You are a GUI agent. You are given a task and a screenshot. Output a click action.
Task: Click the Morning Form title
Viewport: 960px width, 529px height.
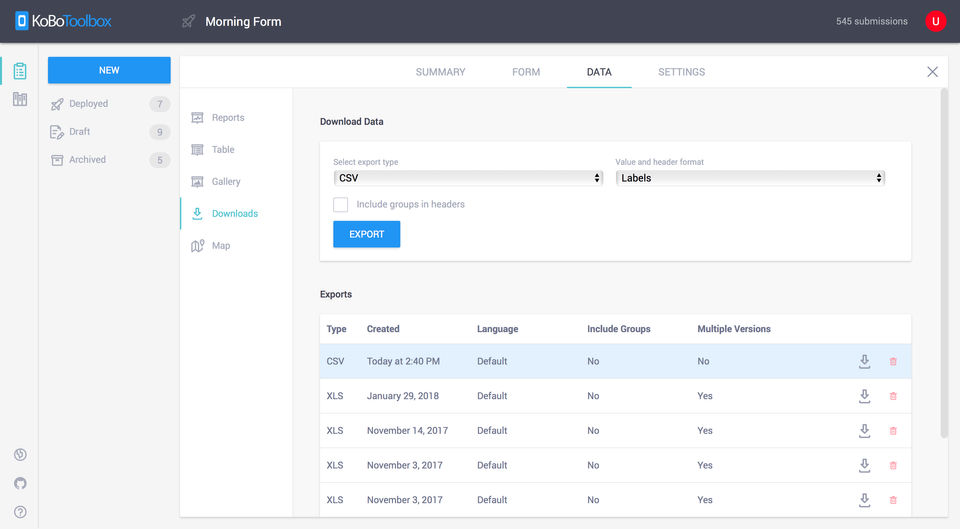point(243,21)
